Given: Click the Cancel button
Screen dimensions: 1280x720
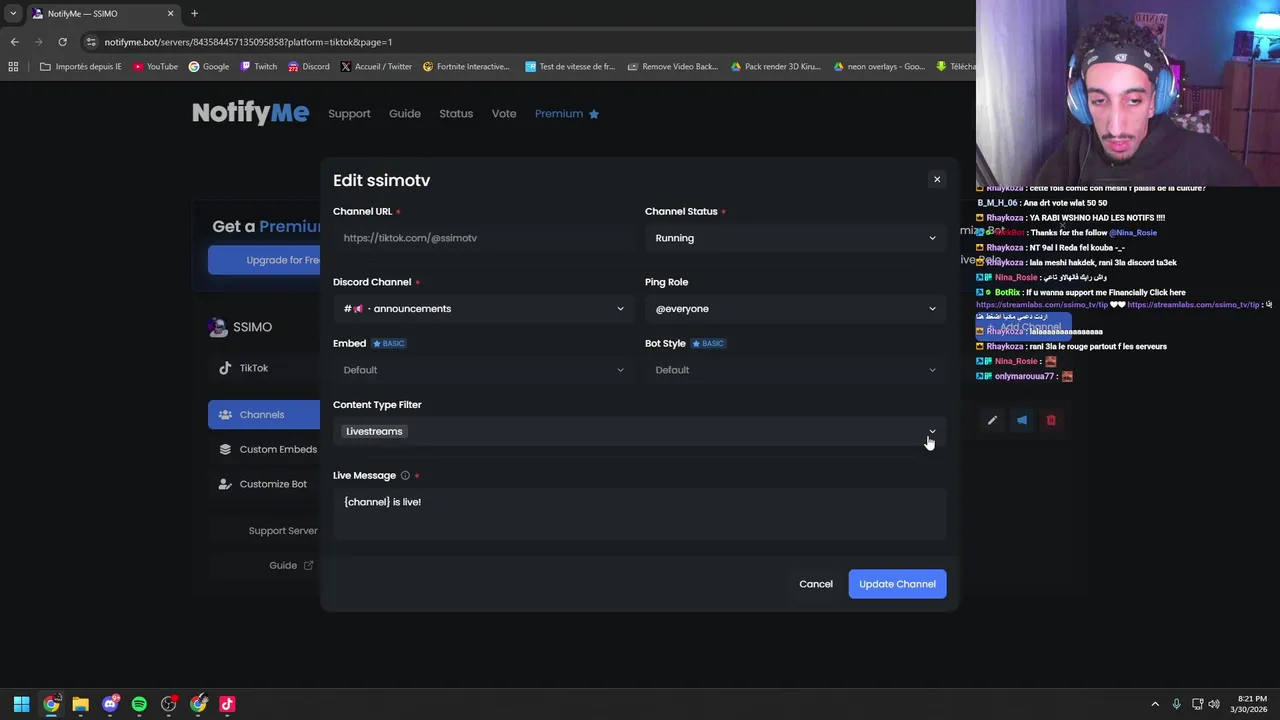Looking at the screenshot, I should pos(816,584).
